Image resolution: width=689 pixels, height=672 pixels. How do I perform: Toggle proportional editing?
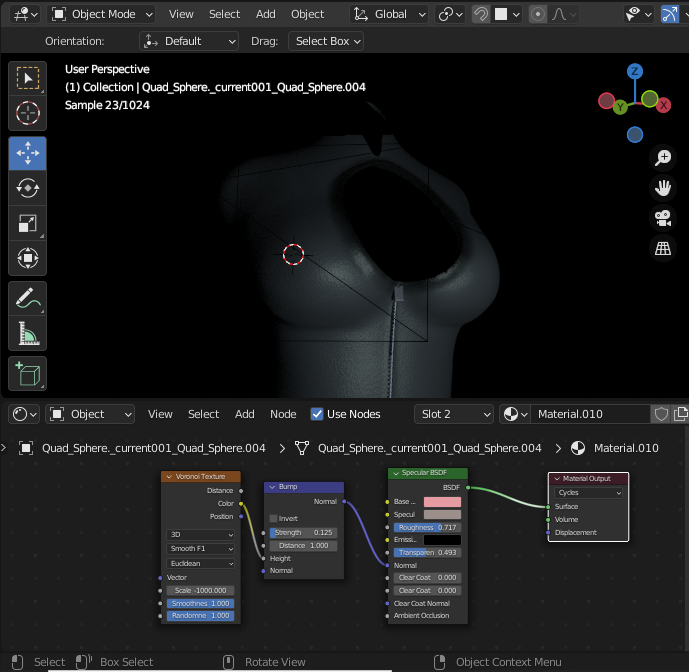tap(537, 15)
